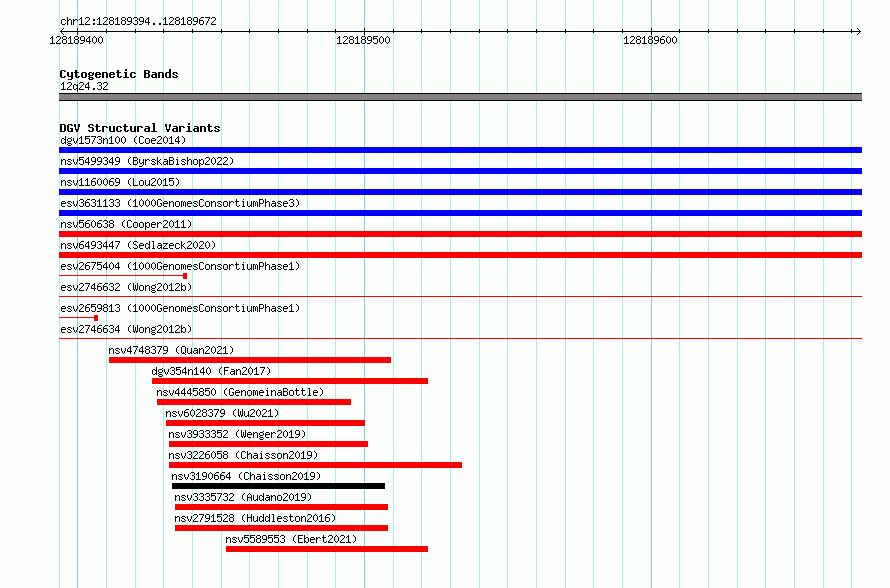
Task: Click ruler position 128189400
Action: (x=77, y=40)
